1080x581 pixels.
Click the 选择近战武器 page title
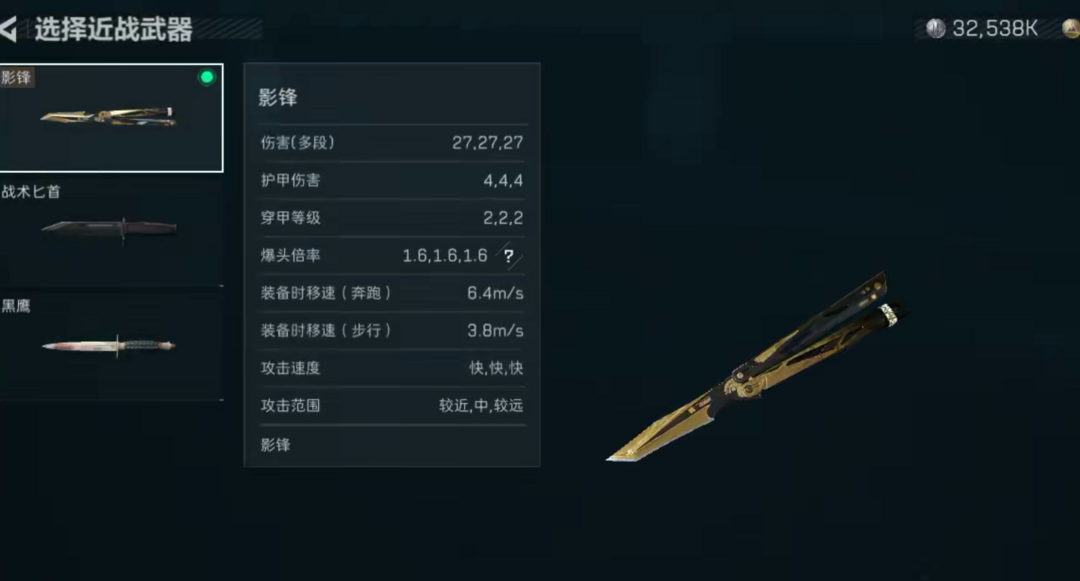click(x=114, y=30)
